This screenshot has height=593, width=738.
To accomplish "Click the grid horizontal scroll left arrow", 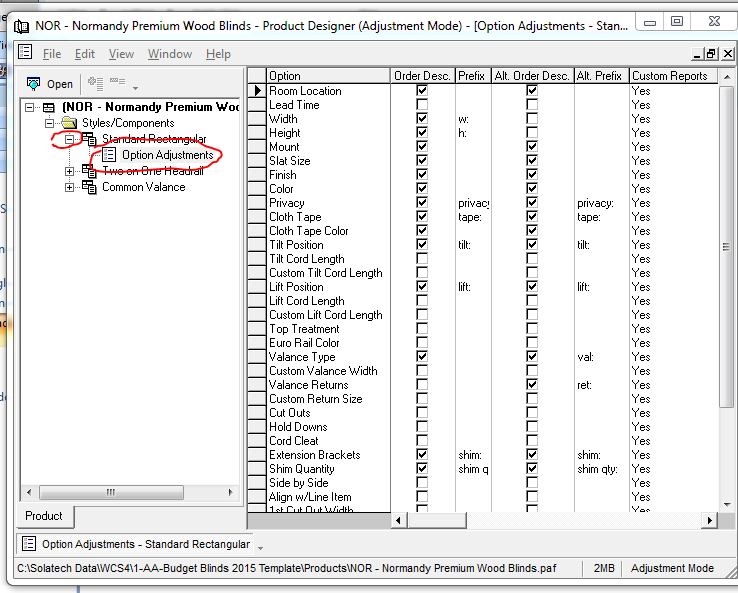I will coord(399,520).
